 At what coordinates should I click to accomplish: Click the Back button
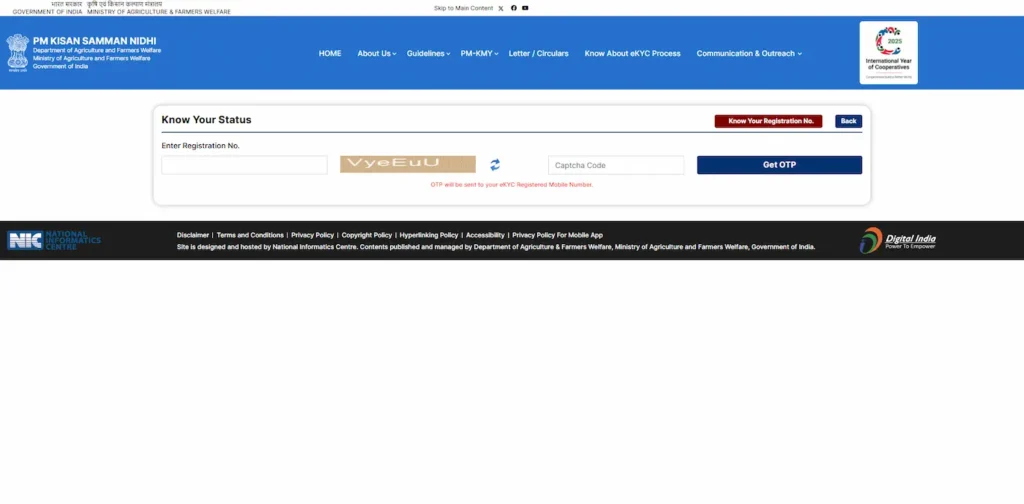[848, 121]
